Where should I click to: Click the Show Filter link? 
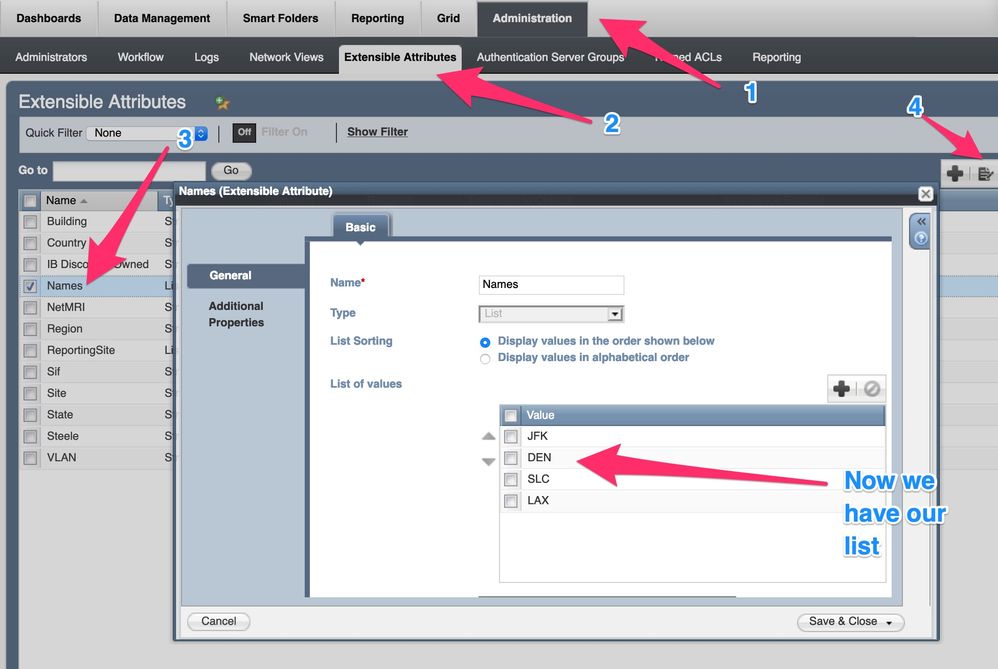(x=377, y=132)
